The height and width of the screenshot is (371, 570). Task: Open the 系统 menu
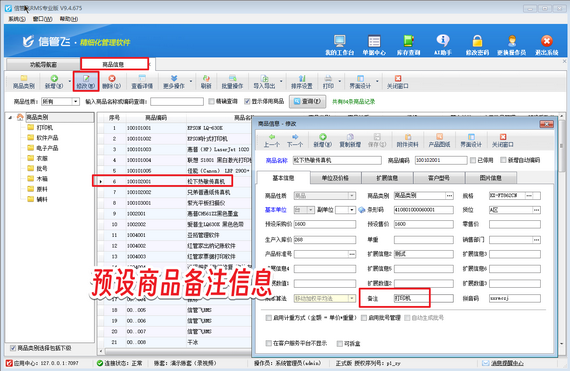click(x=17, y=19)
